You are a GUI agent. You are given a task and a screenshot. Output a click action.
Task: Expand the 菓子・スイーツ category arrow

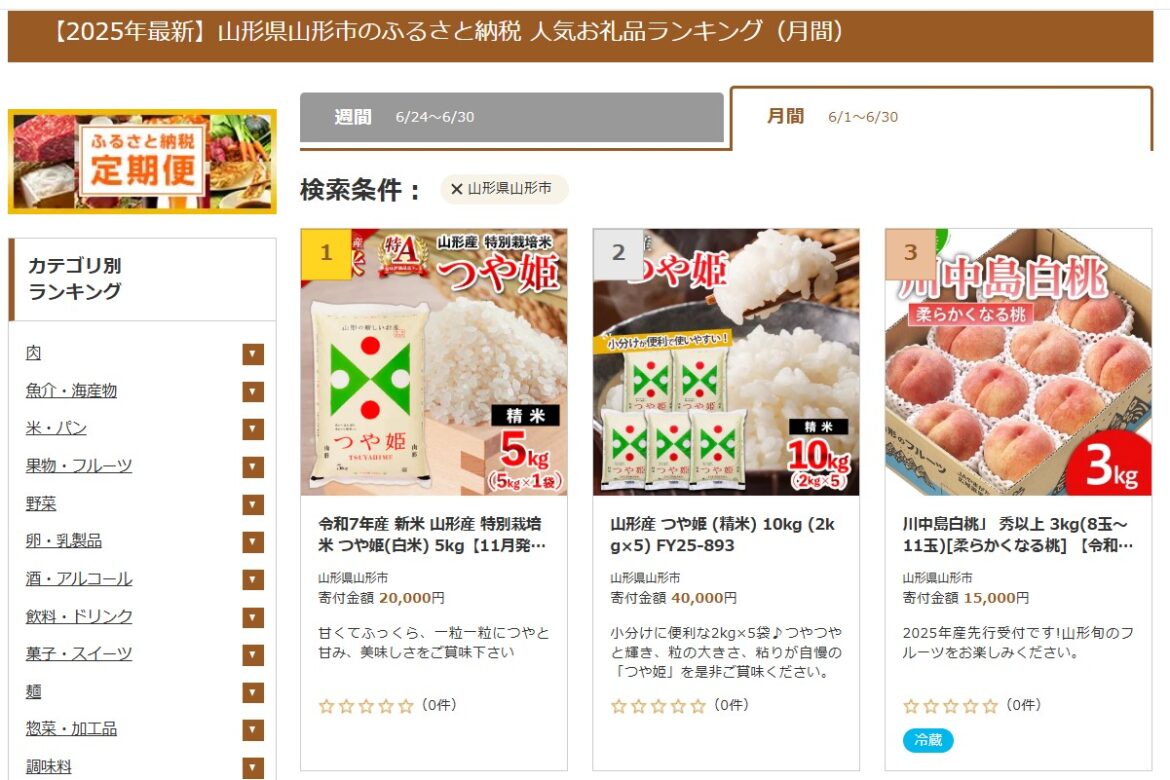coord(253,655)
